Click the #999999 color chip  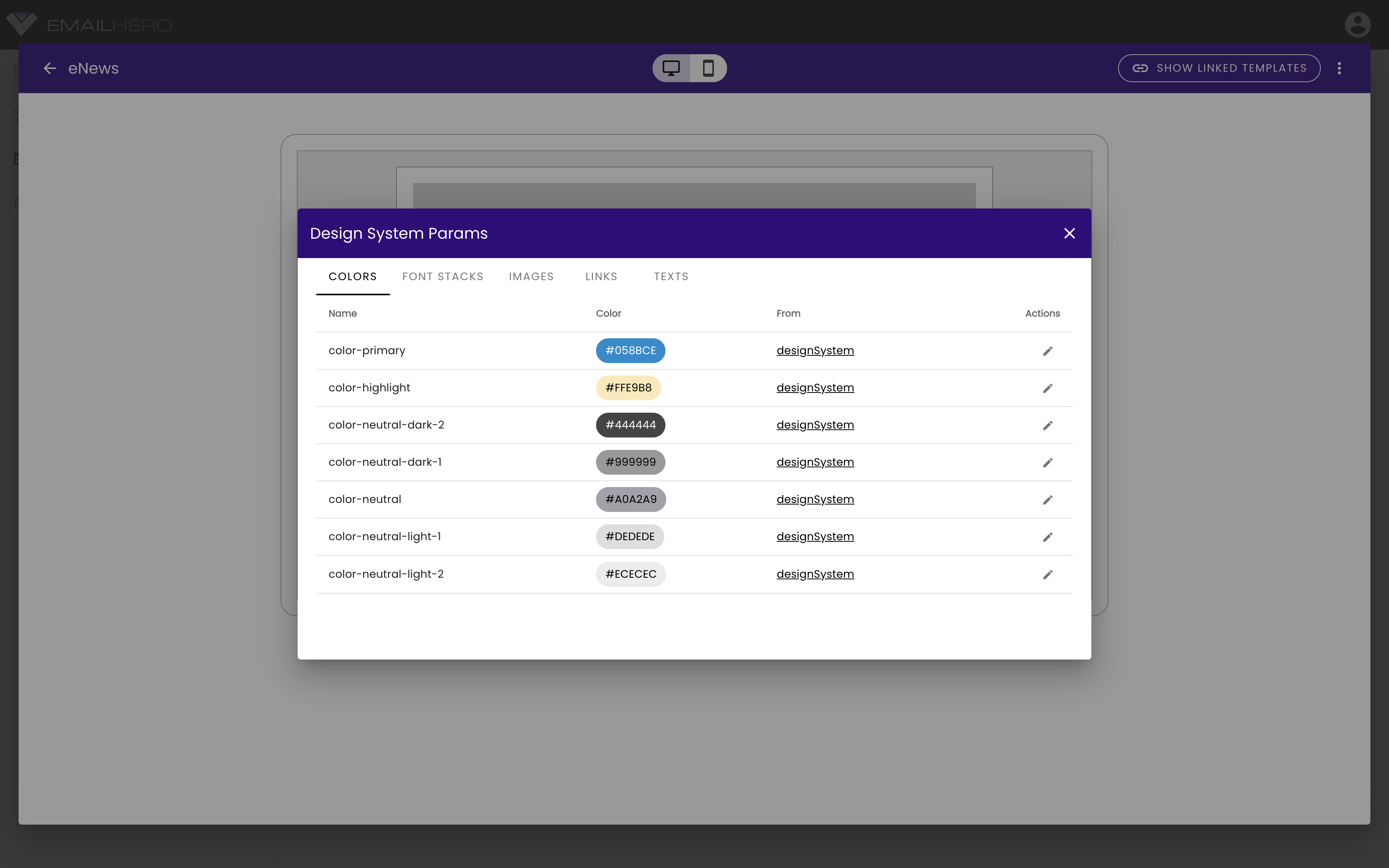pos(630,462)
